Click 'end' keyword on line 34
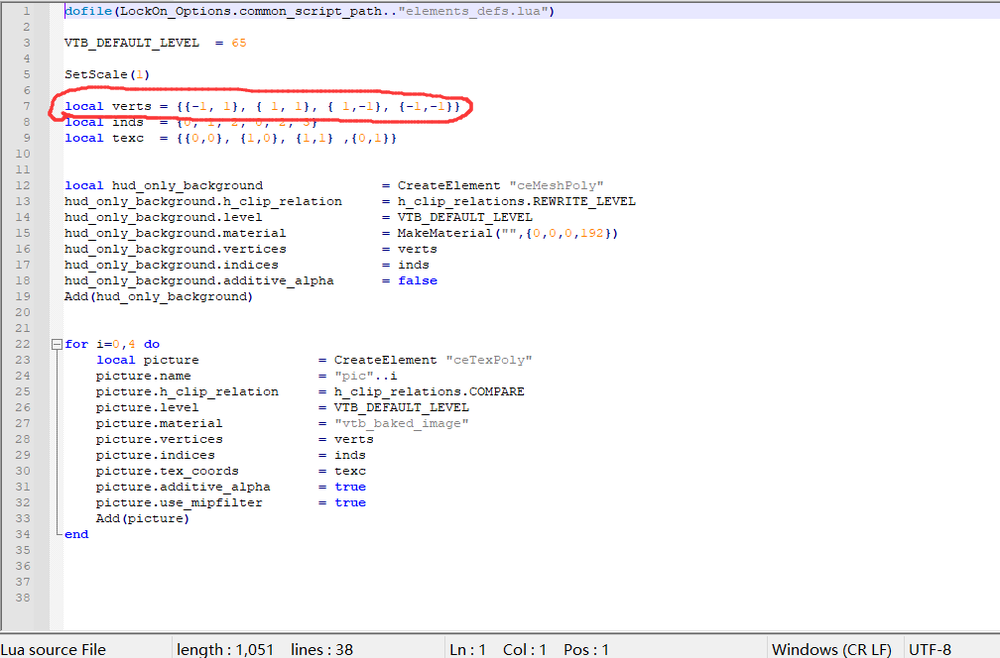This screenshot has width=1000, height=658. pyautogui.click(x=77, y=534)
